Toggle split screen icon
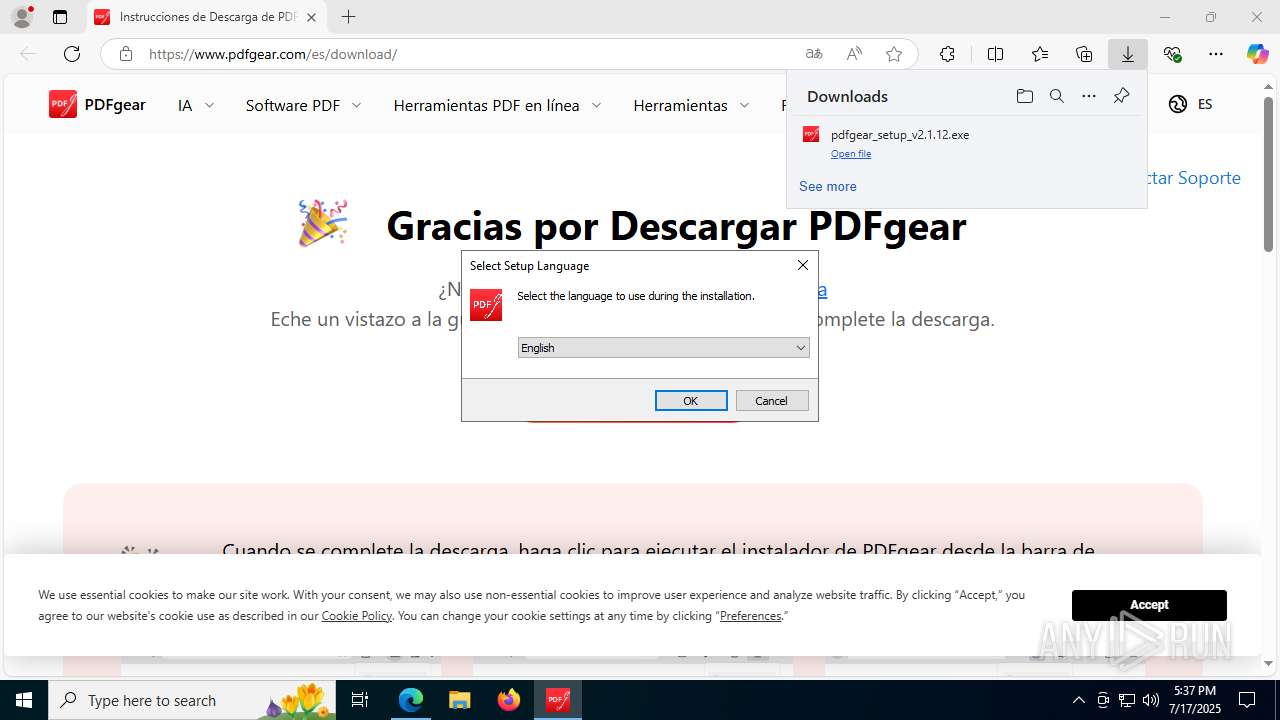 coord(995,54)
